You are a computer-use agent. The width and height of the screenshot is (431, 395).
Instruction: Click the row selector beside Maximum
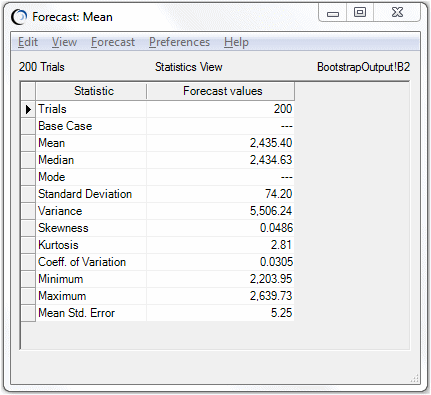coord(28,296)
